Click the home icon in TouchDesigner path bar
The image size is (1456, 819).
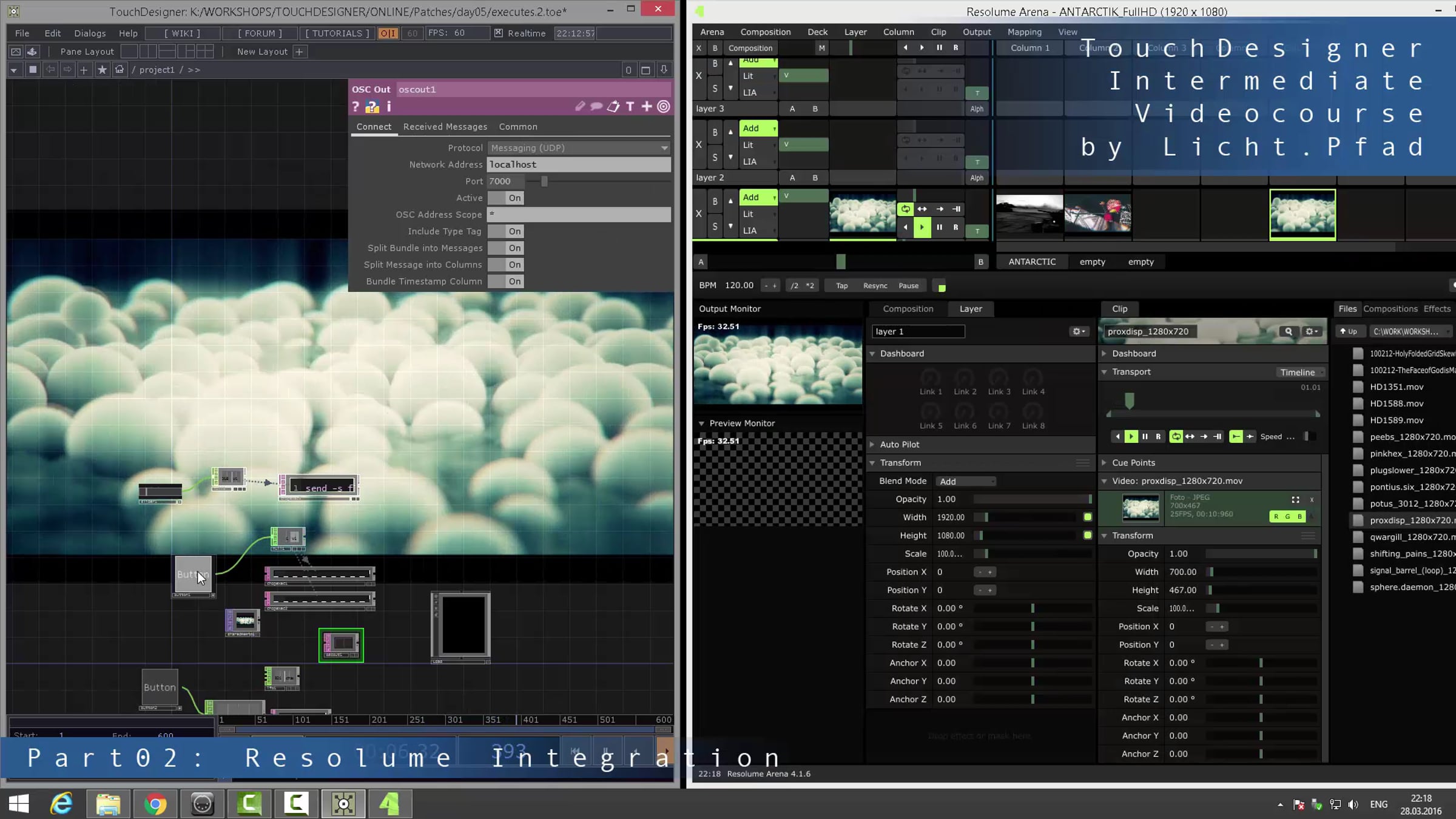pyautogui.click(x=120, y=70)
